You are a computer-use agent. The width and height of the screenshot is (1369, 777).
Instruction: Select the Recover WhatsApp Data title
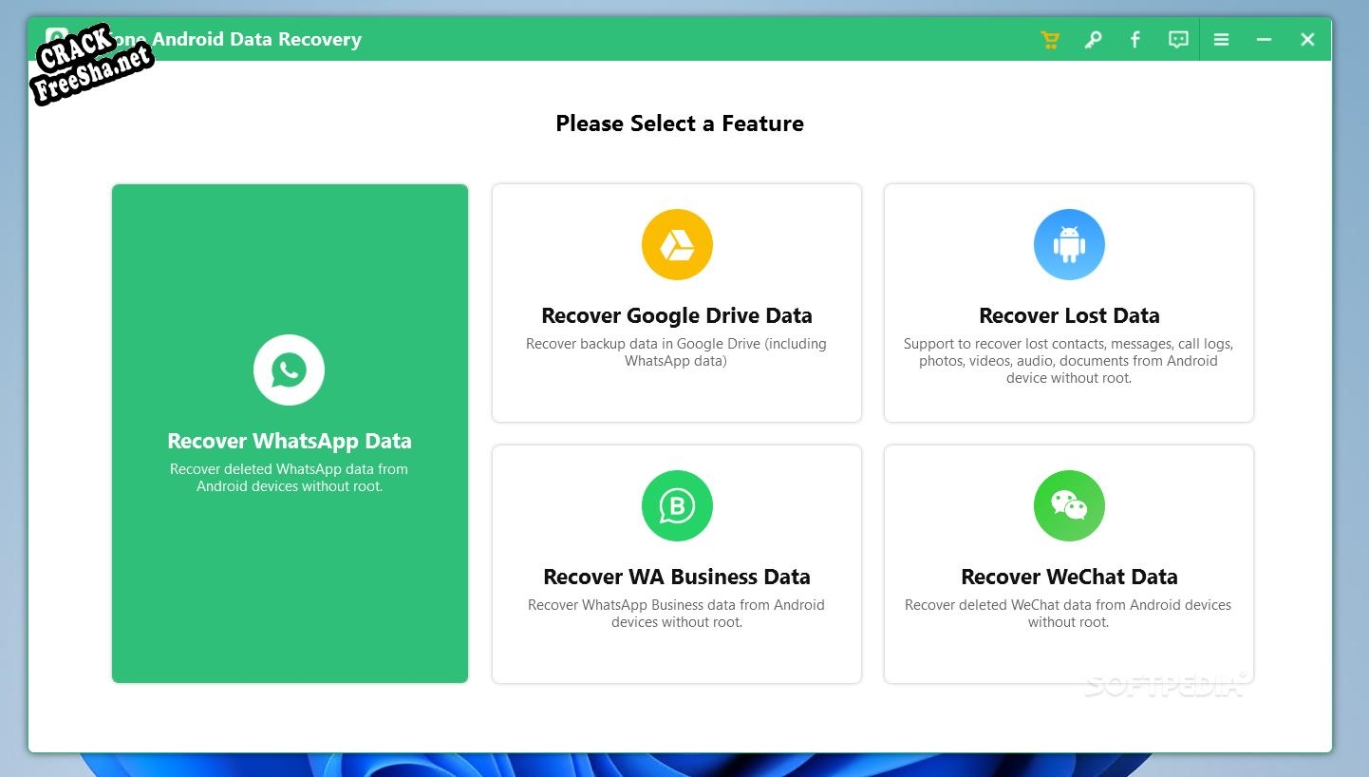(289, 441)
